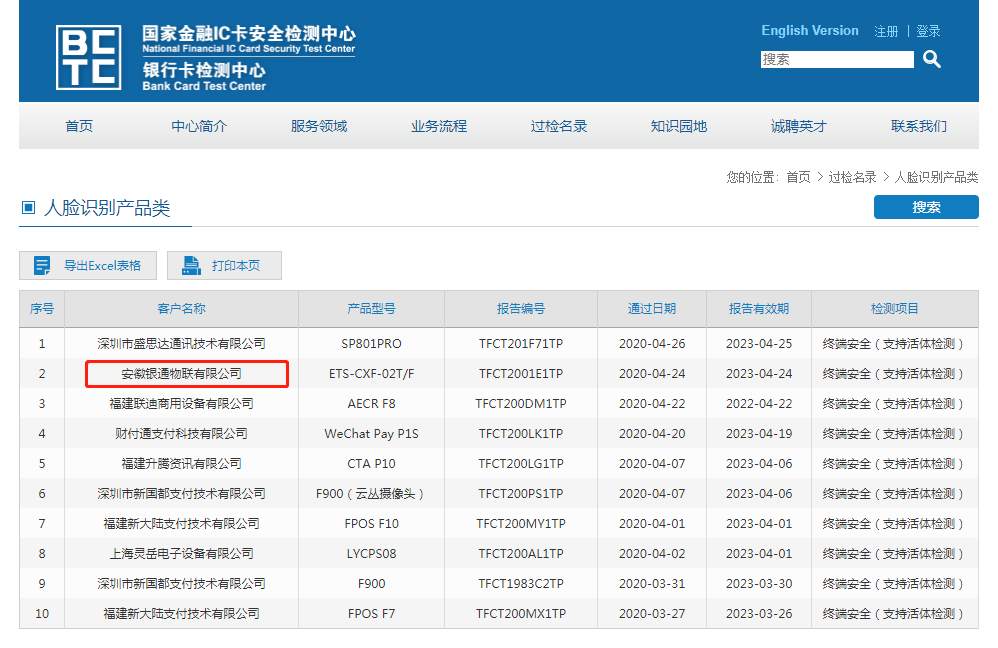Click the 注册 register link
Viewport: 998px width, 648px height.
[x=886, y=31]
